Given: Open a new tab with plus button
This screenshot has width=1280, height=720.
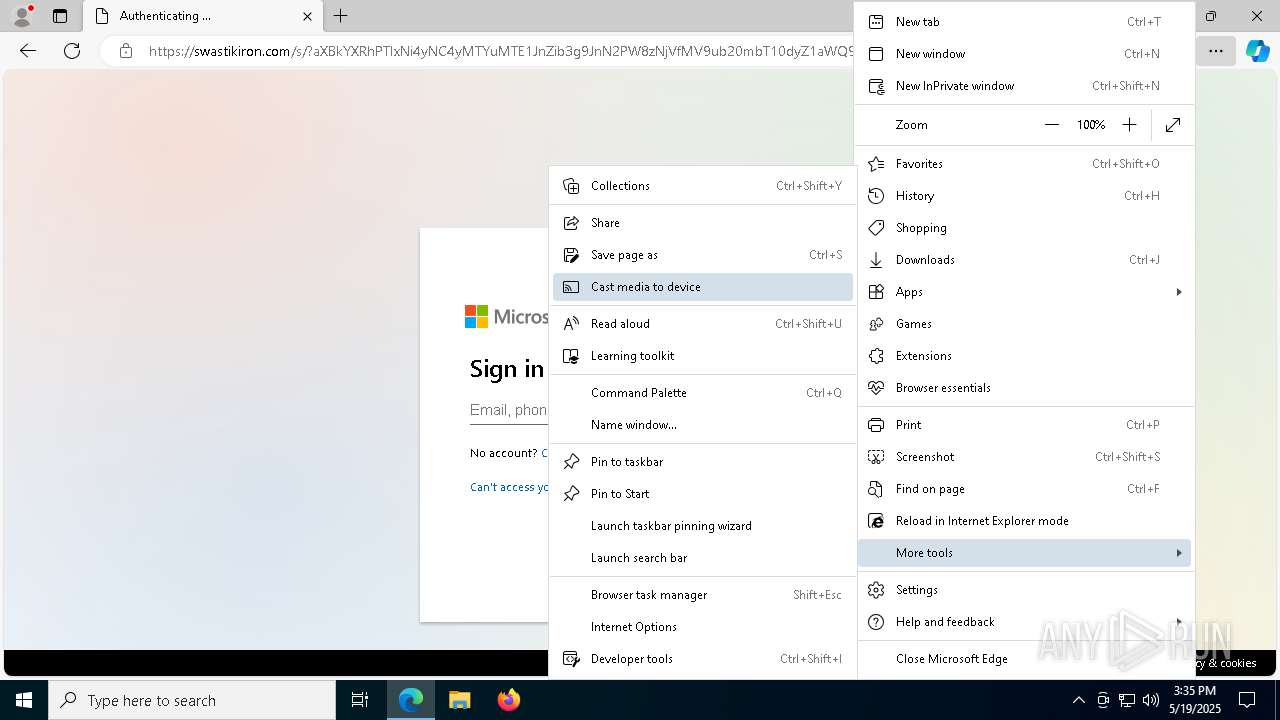Looking at the screenshot, I should pyautogui.click(x=341, y=16).
